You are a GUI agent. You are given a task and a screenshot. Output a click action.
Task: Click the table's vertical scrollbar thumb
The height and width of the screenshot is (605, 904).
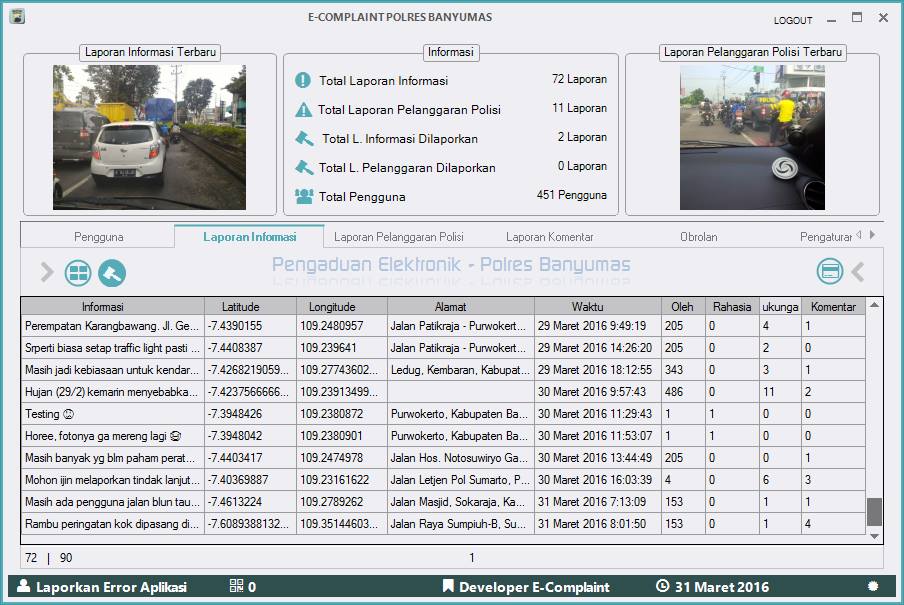coord(874,512)
